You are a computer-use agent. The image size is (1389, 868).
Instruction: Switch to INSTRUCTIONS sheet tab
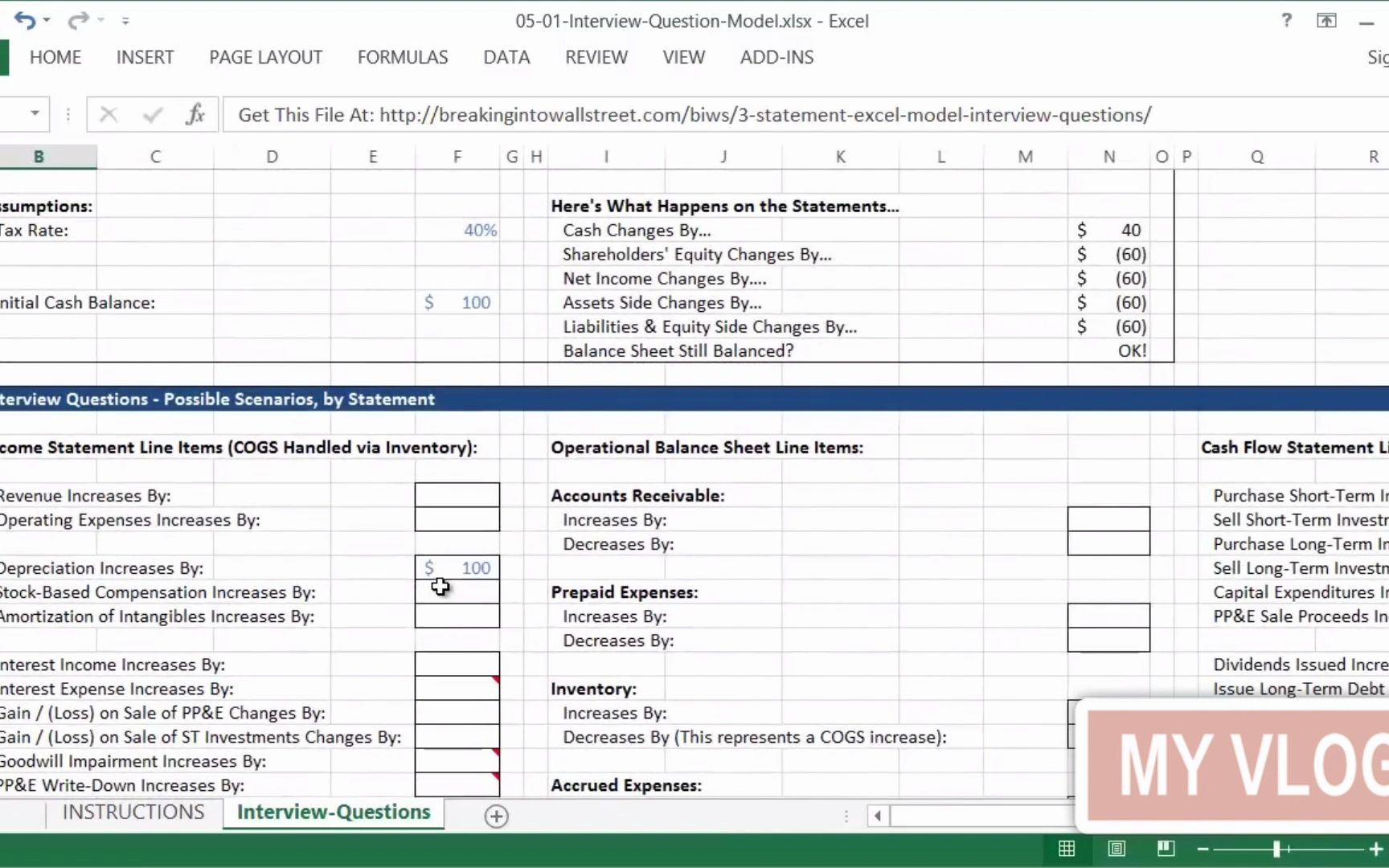click(x=133, y=812)
